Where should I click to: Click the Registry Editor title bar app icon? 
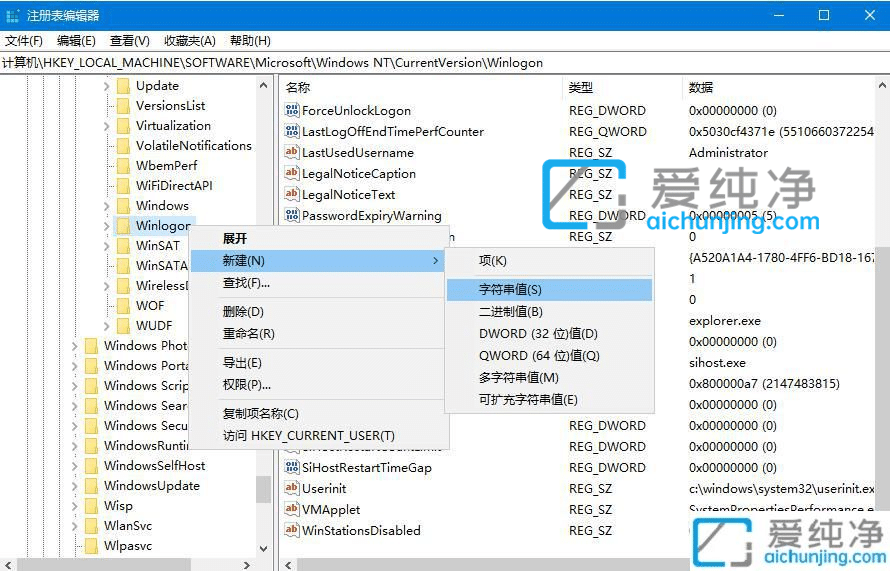(x=12, y=15)
